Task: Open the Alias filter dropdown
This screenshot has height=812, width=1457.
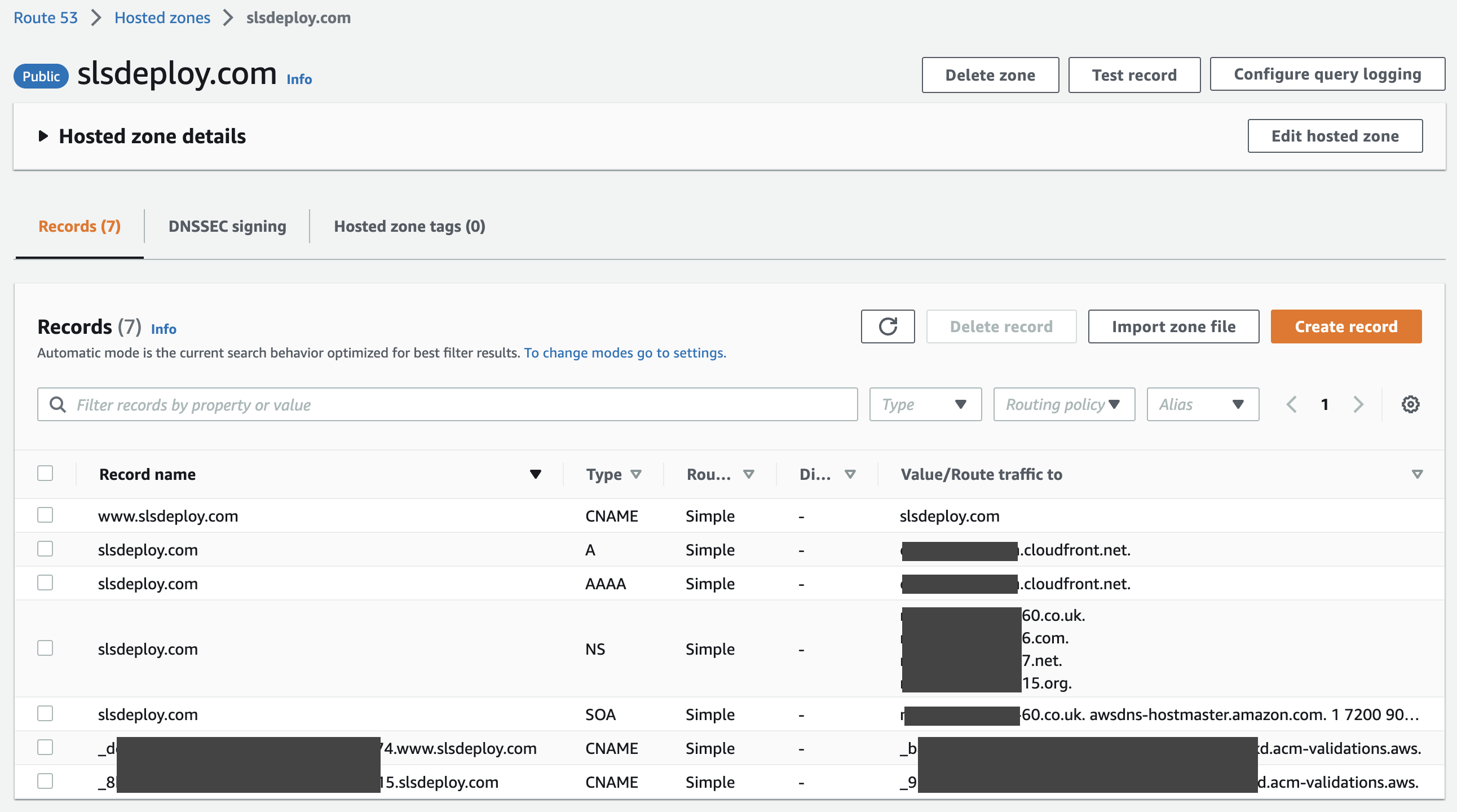Action: tap(1203, 404)
